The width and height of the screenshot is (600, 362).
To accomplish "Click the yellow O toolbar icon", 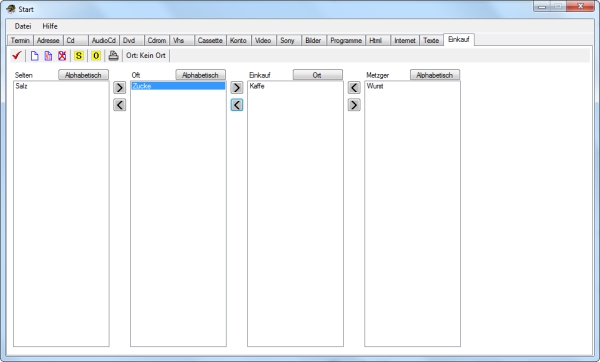I will [96, 55].
